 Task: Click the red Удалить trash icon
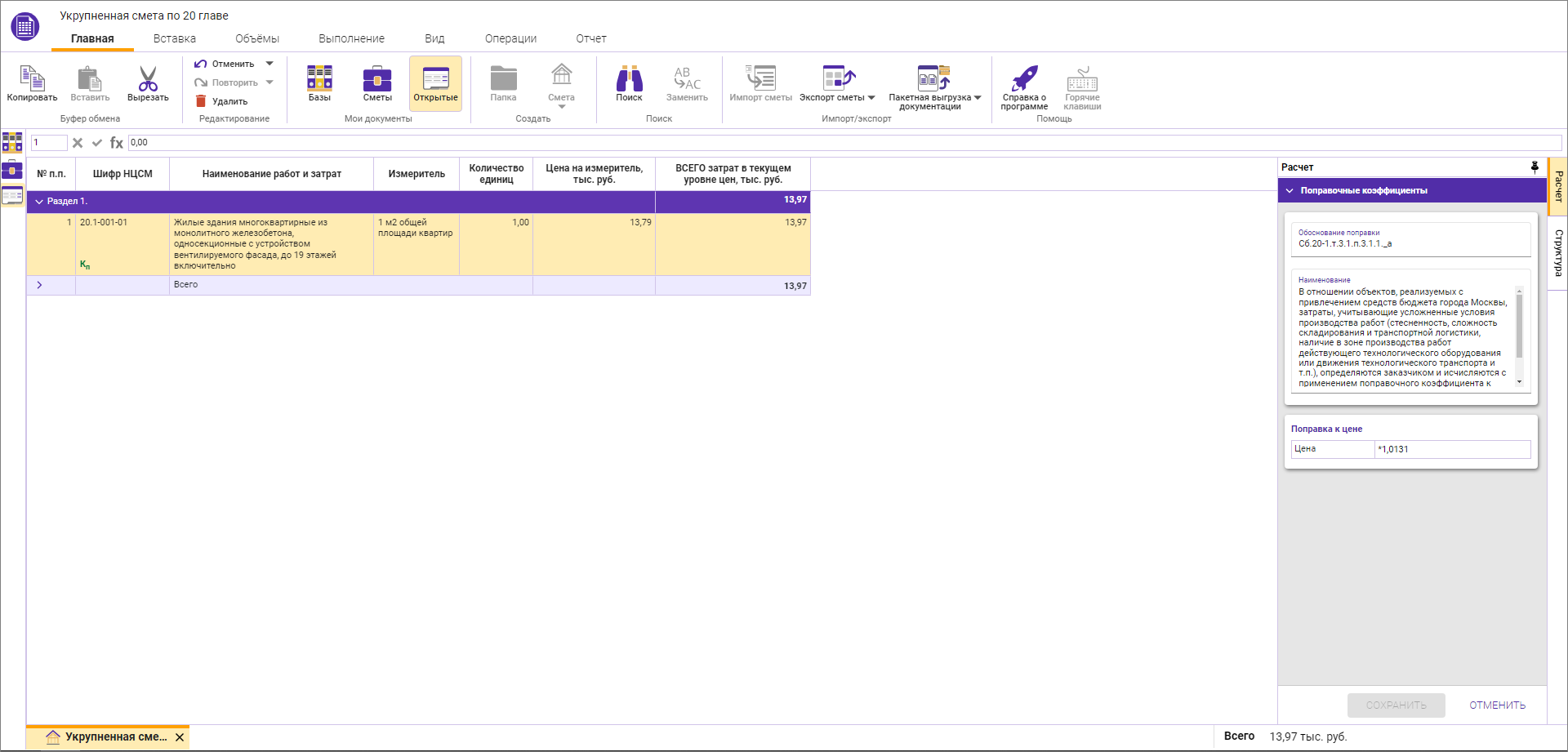tap(201, 101)
